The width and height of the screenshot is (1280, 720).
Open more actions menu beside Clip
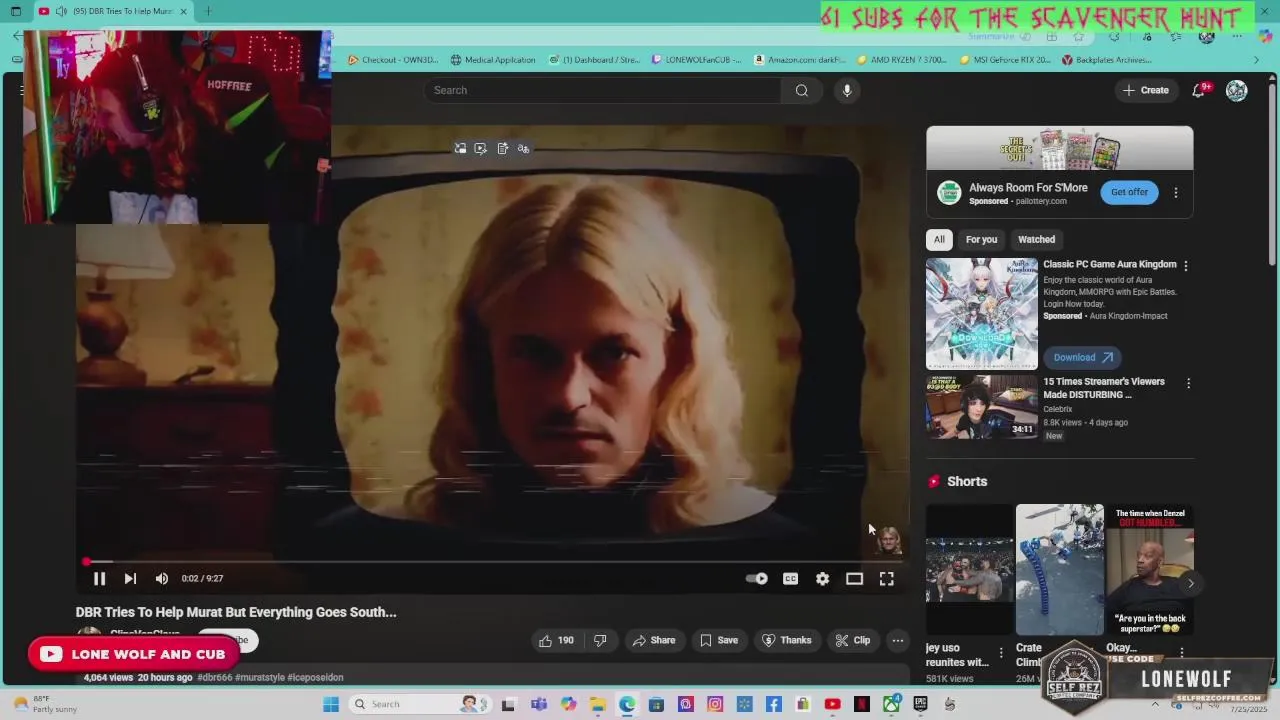tap(898, 640)
